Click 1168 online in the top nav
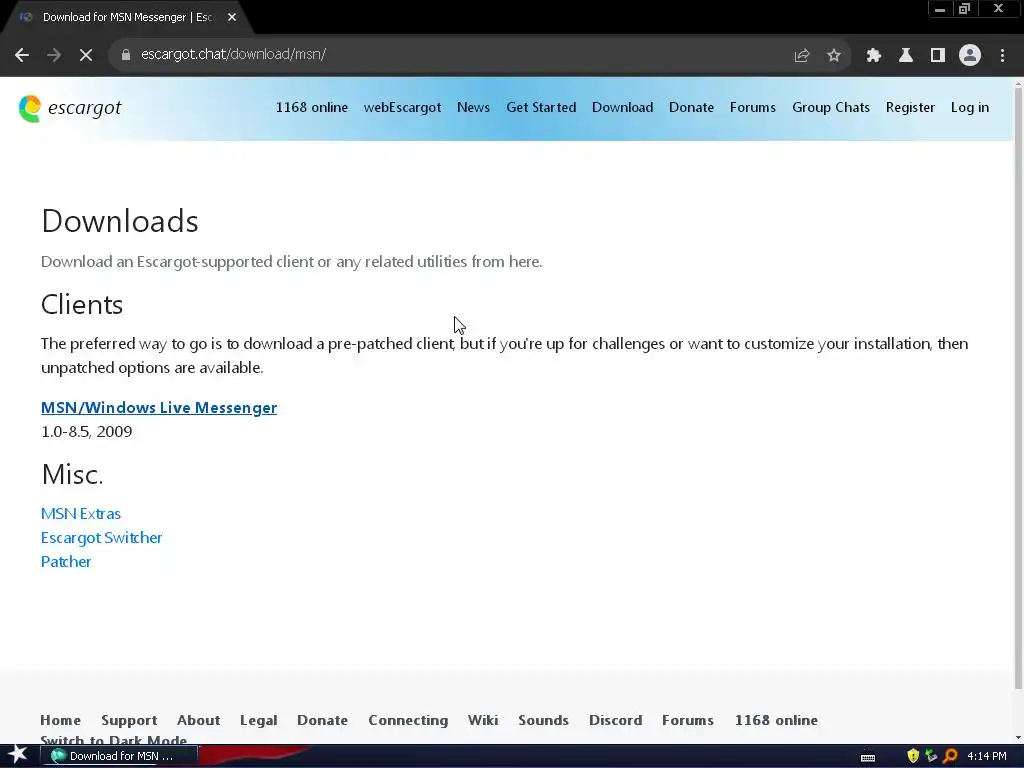 (x=312, y=108)
